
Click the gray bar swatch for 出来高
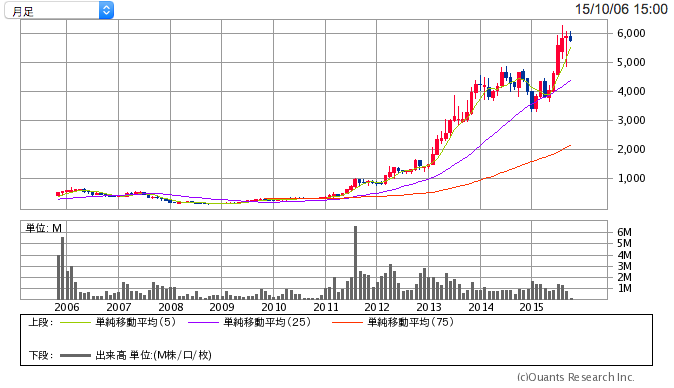pos(75,356)
